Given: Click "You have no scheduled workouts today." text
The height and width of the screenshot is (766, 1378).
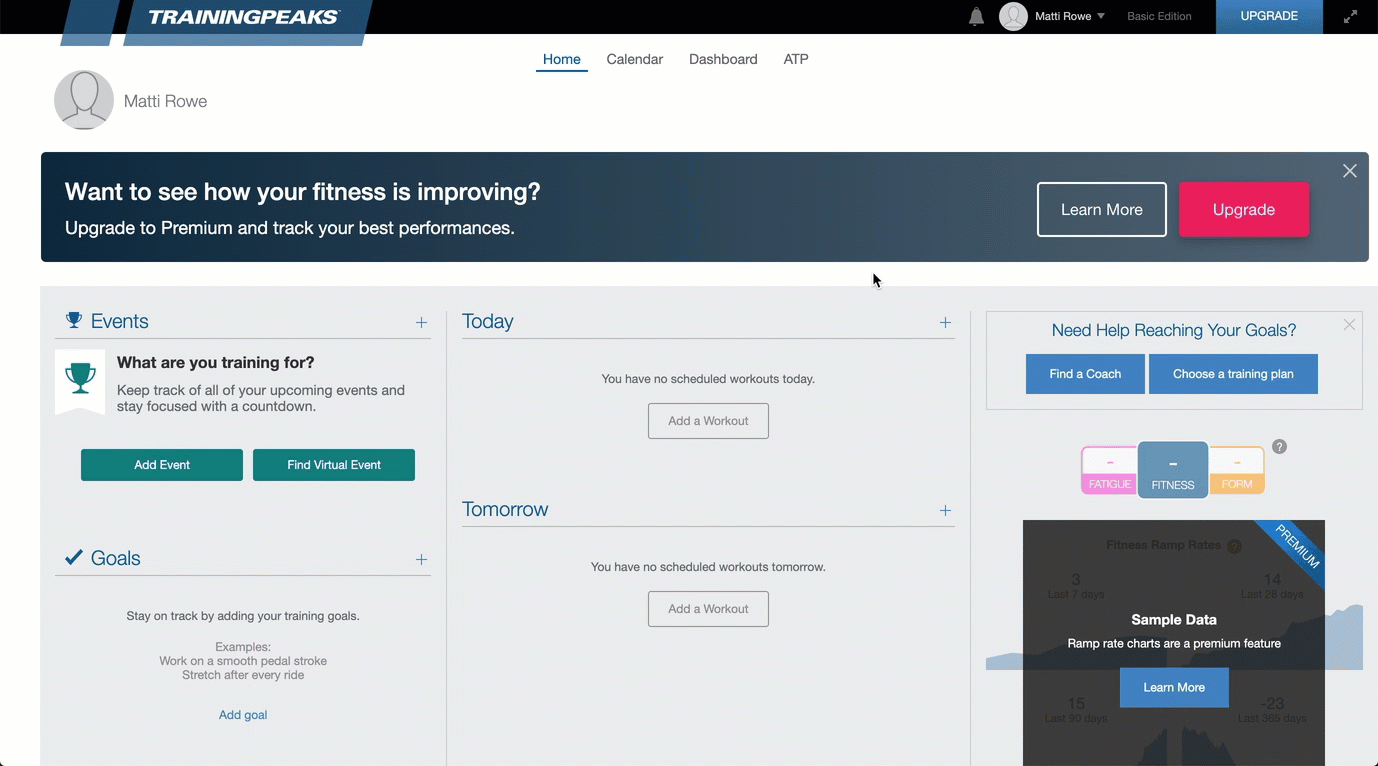Looking at the screenshot, I should 708,379.
